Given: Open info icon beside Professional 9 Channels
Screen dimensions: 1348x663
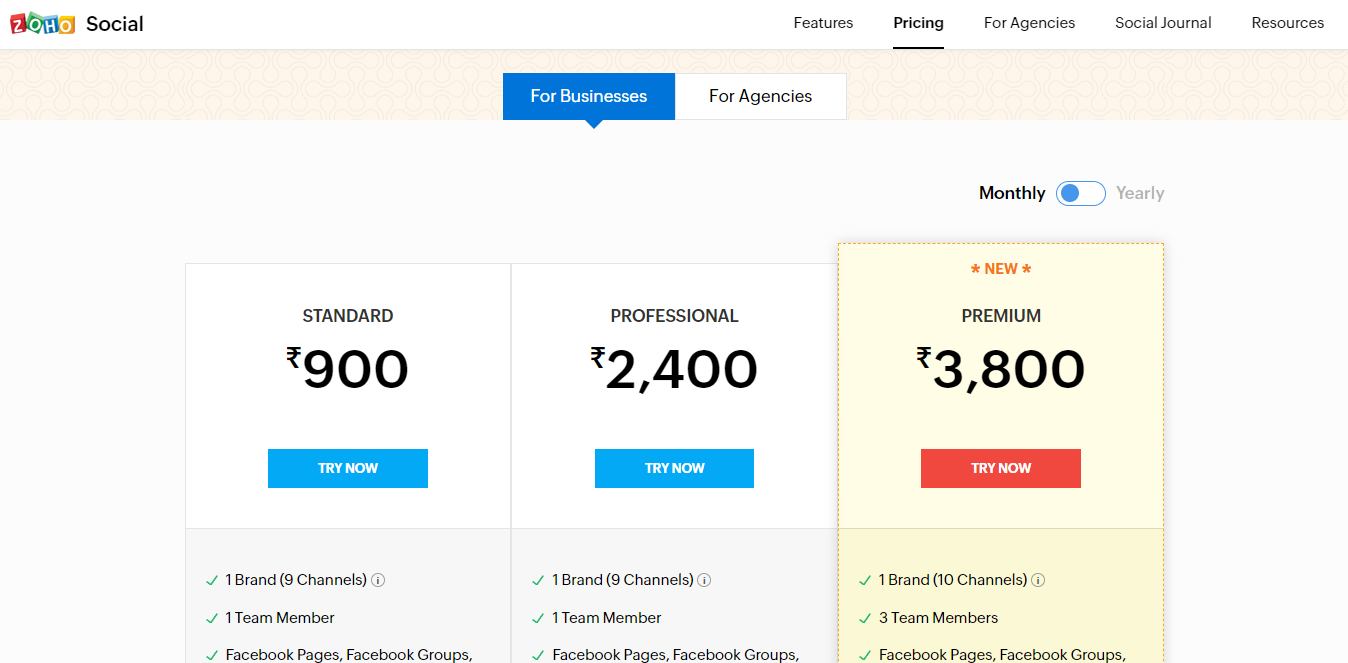Looking at the screenshot, I should (704, 580).
